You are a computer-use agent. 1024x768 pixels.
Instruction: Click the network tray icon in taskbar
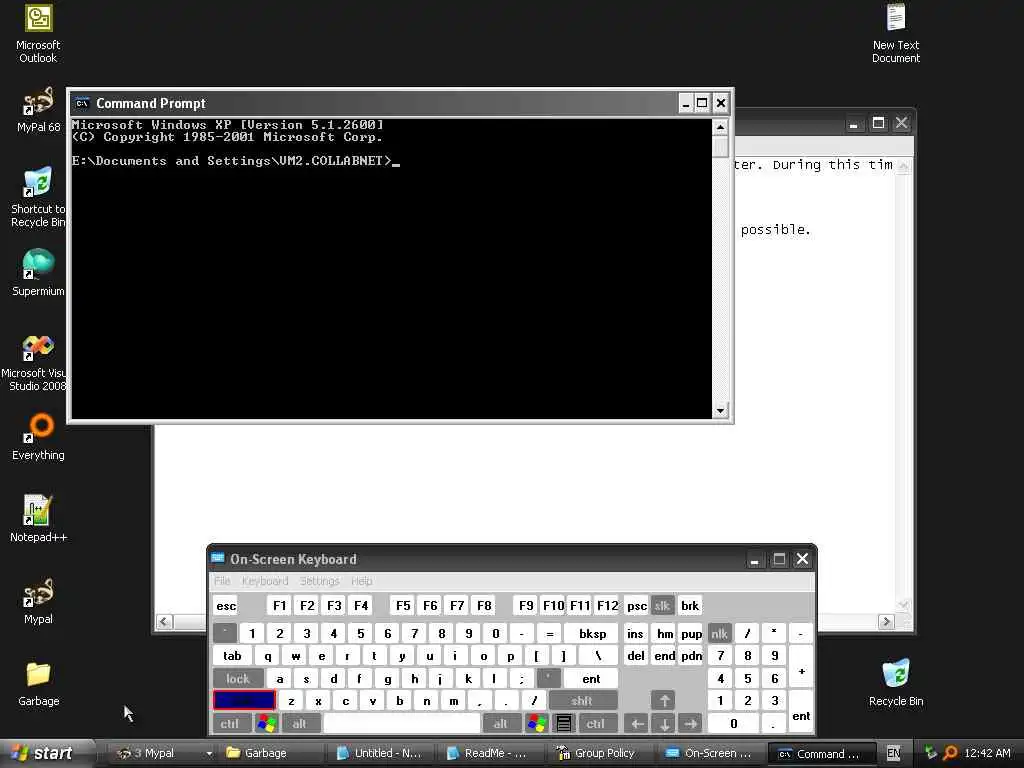[x=931, y=753]
